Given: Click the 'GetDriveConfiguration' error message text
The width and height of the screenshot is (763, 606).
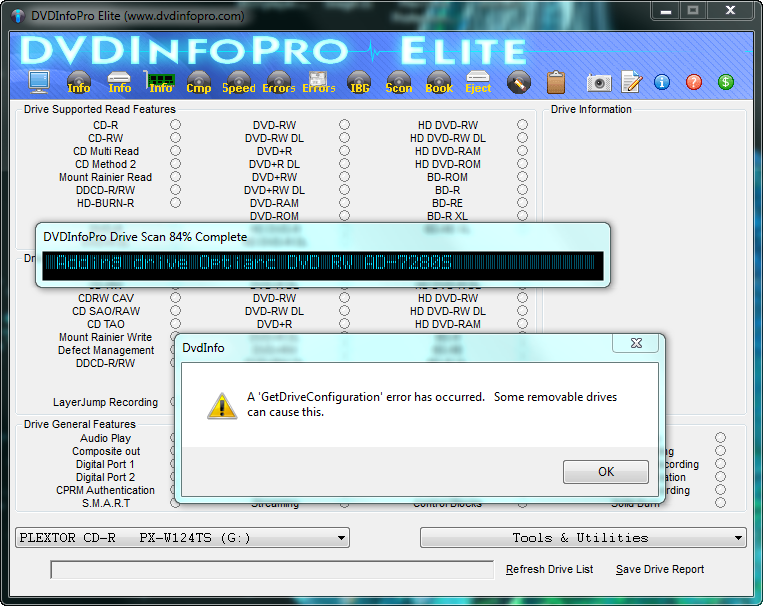Looking at the screenshot, I should (x=432, y=404).
